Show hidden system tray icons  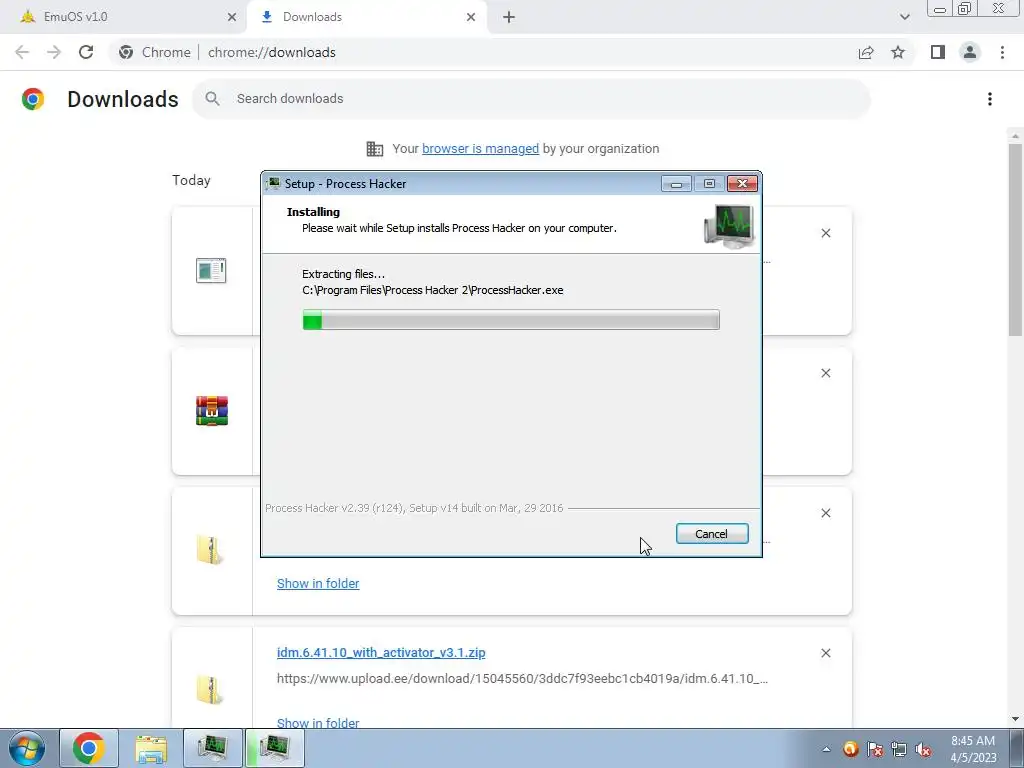pos(826,749)
